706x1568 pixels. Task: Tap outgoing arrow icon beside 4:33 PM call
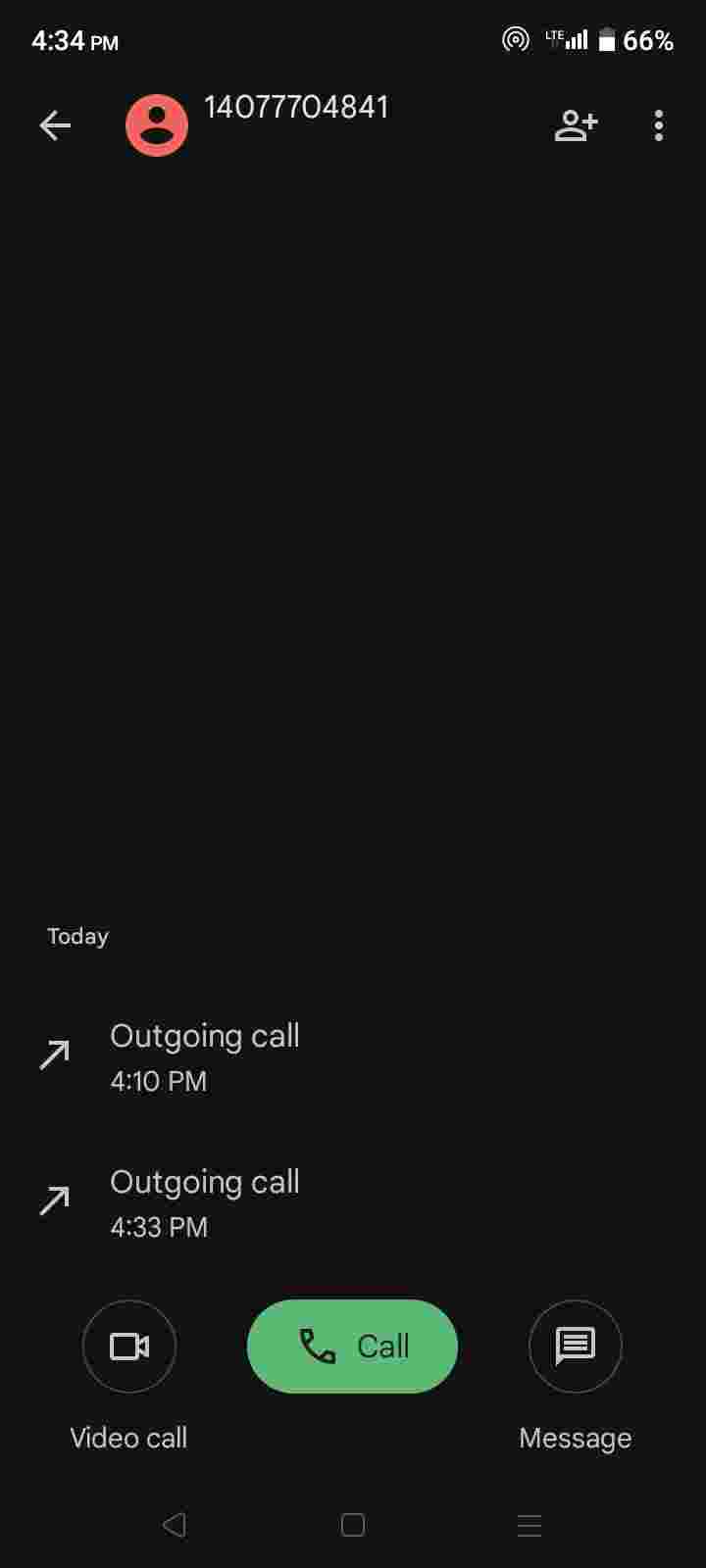point(55,1200)
